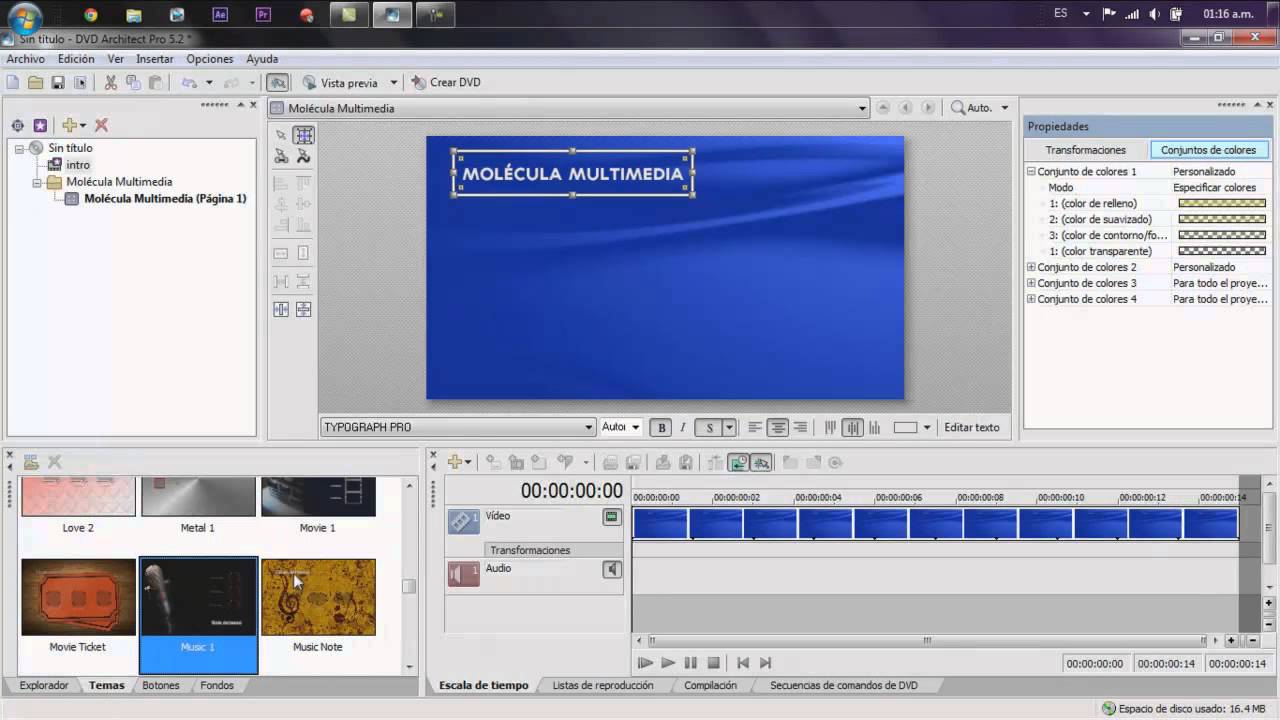This screenshot has height=720, width=1280.
Task: Collapse the Molécula Multimedia folder node
Action: (37, 182)
